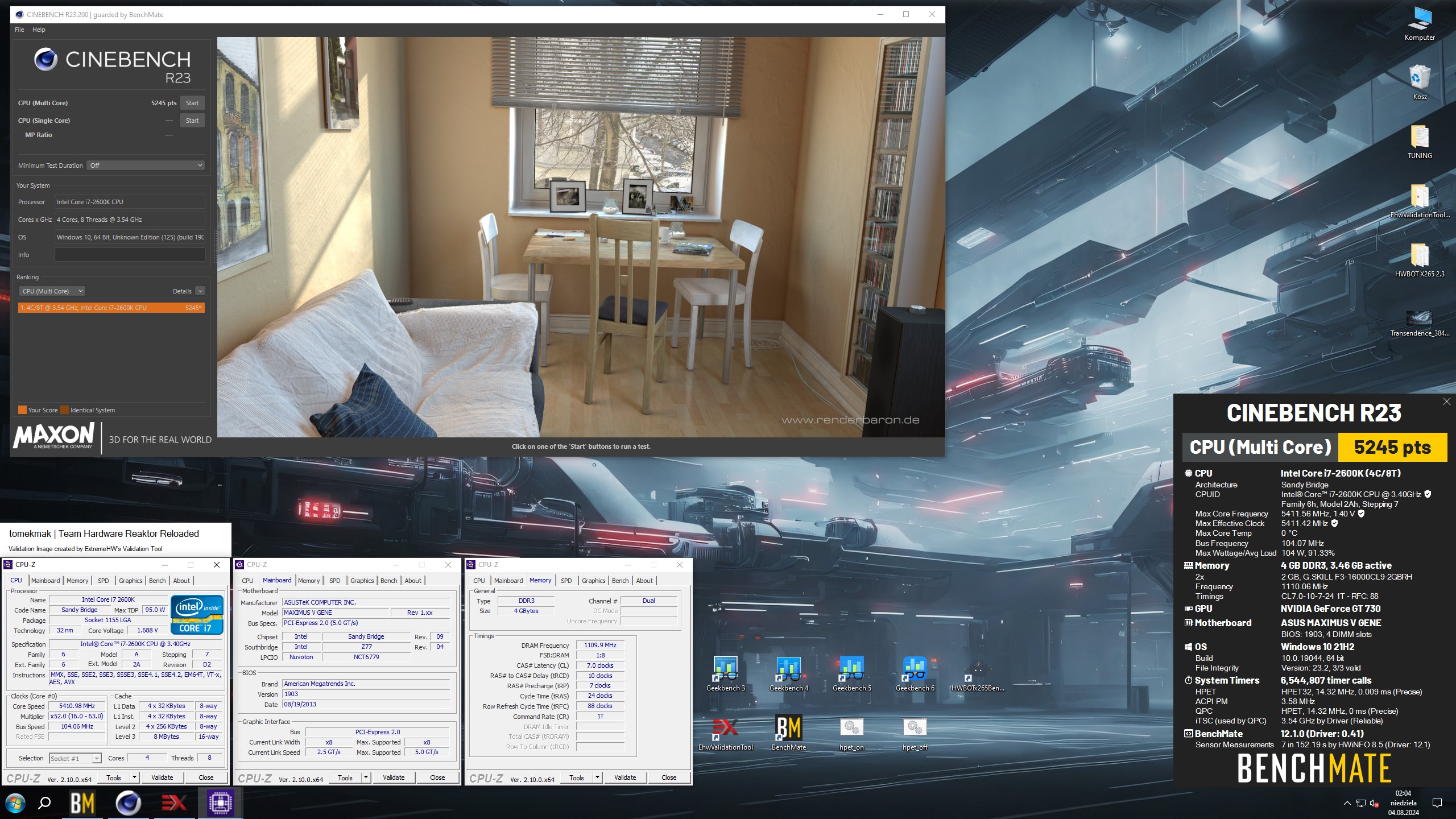The height and width of the screenshot is (819, 1456).
Task: Open TUNING folder on desktop
Action: [x=1420, y=142]
